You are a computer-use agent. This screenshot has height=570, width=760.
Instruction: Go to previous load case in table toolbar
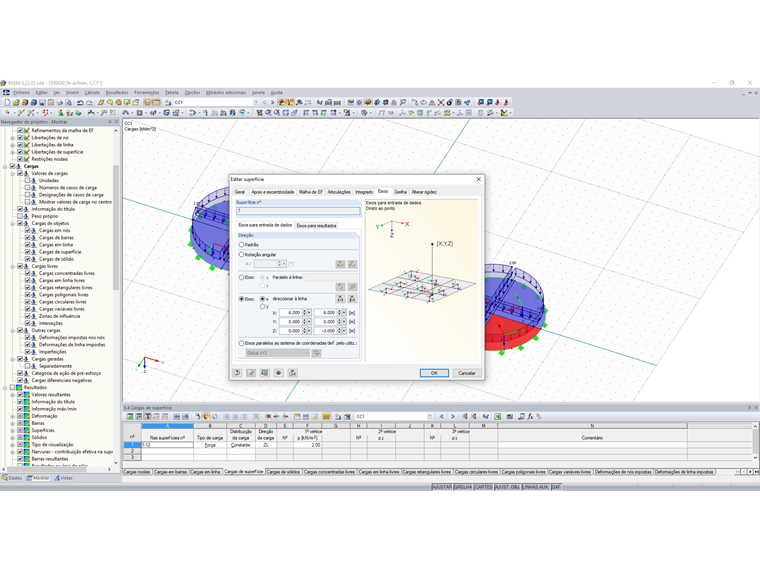point(442,416)
